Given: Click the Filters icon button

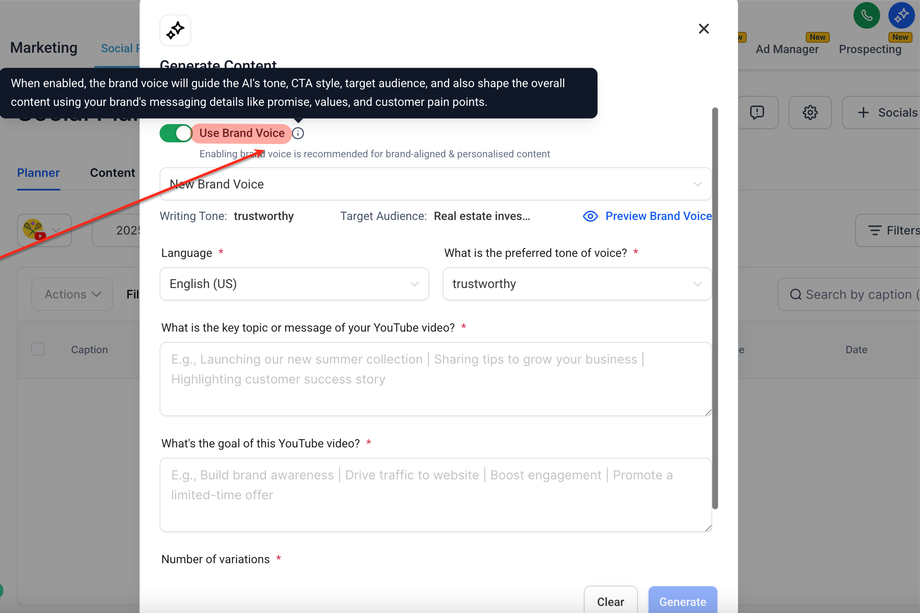Looking at the screenshot, I should coord(875,231).
